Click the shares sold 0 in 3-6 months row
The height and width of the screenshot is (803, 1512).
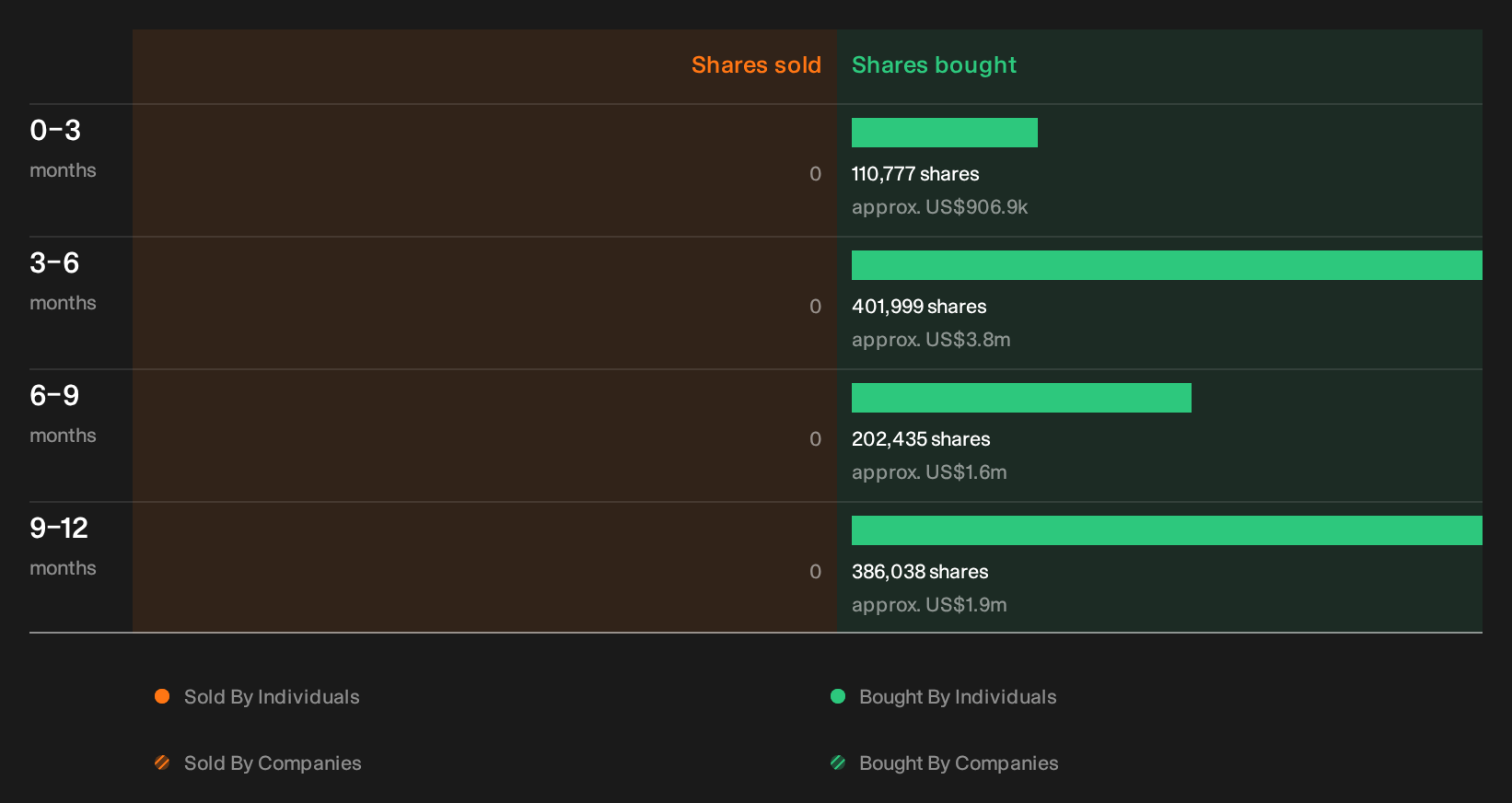pyautogui.click(x=815, y=307)
